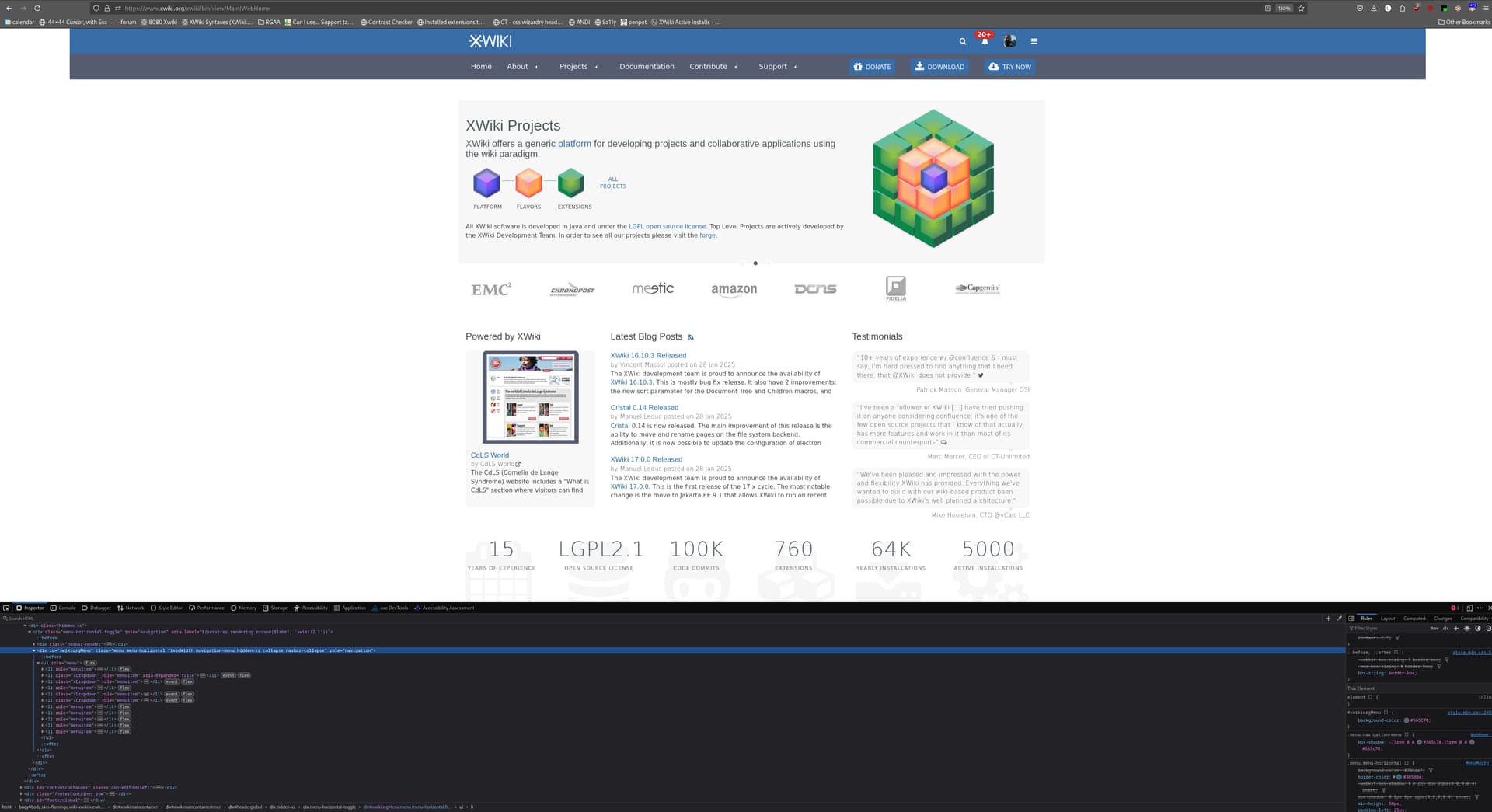
Task: Toggle .cls class panel
Action: (x=1445, y=628)
